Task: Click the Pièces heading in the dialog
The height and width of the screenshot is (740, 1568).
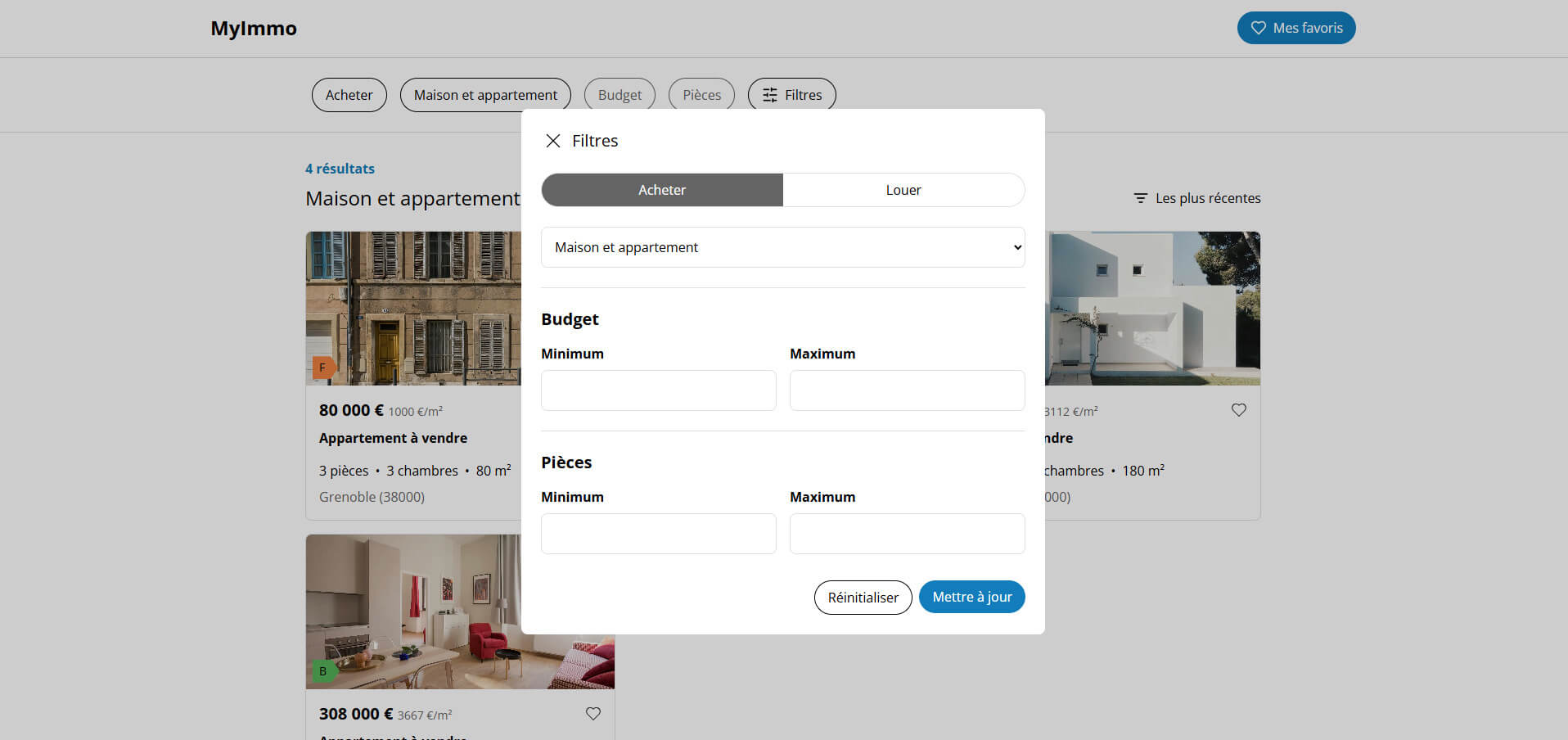Action: tap(566, 463)
